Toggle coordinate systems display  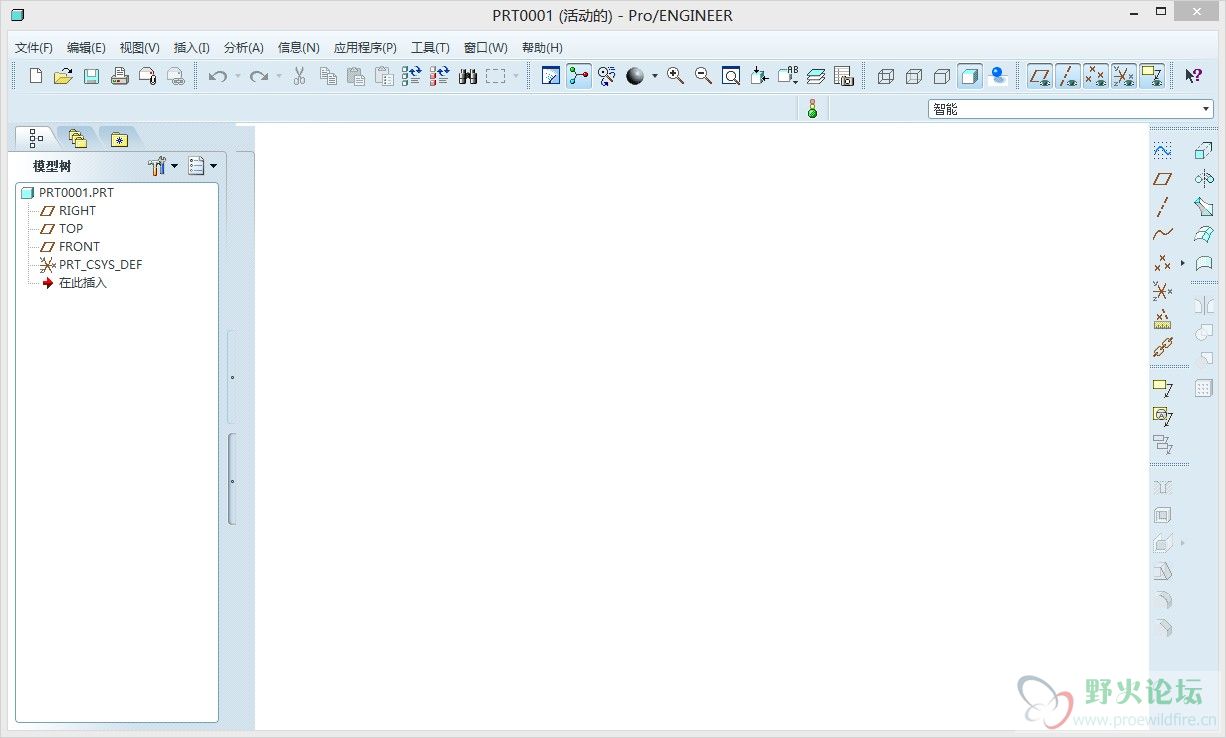click(1124, 76)
